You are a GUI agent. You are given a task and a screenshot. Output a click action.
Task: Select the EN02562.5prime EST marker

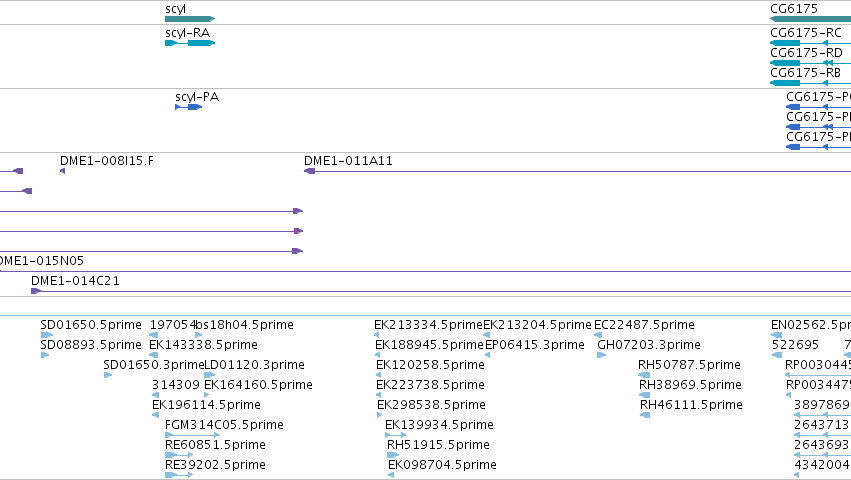tap(777, 335)
